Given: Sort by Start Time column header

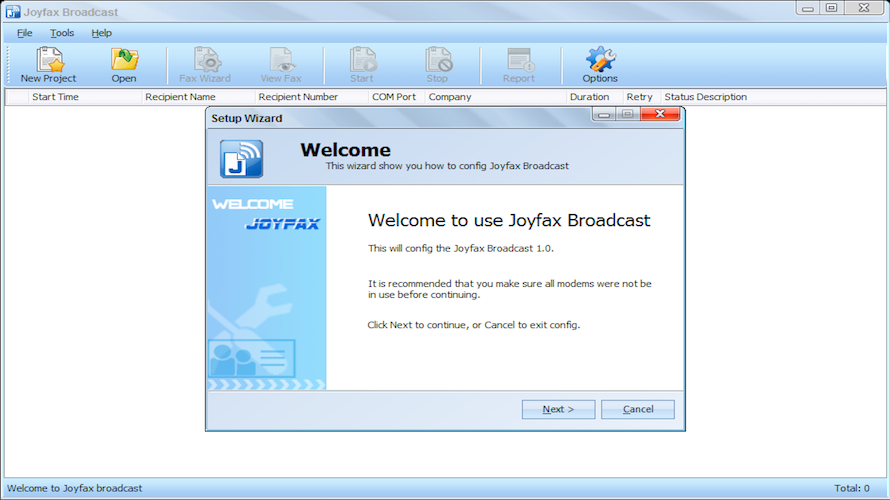Looking at the screenshot, I should point(85,97).
